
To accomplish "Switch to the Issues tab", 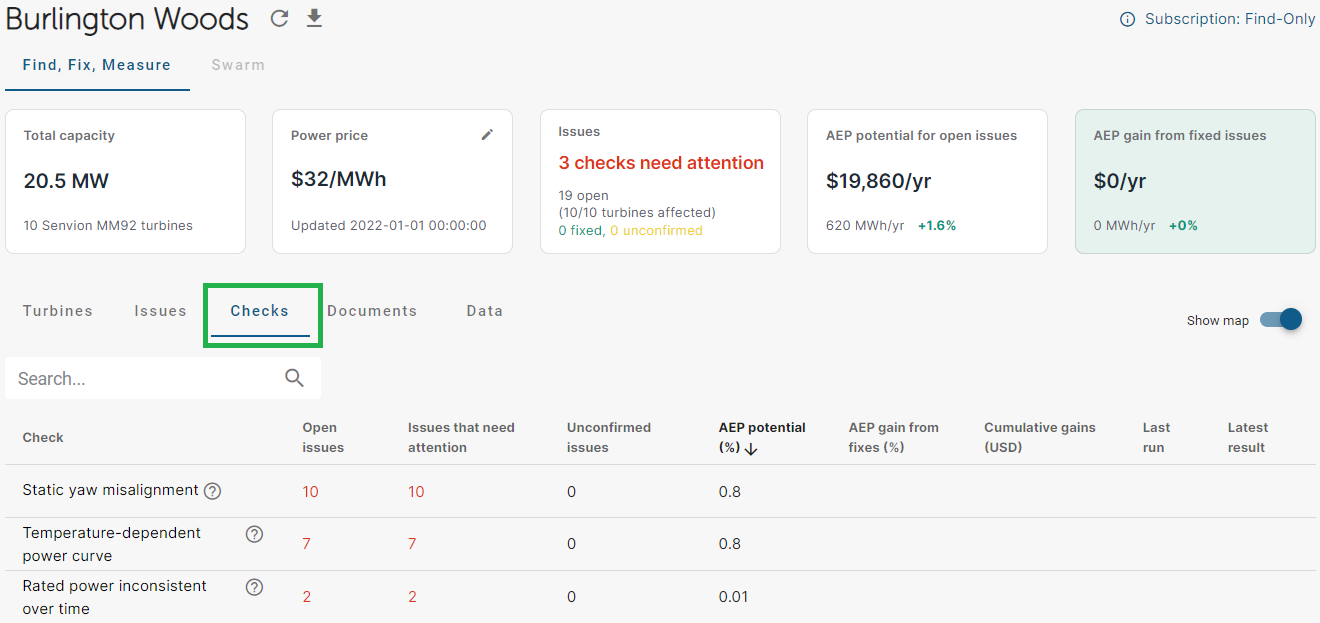I will [161, 311].
